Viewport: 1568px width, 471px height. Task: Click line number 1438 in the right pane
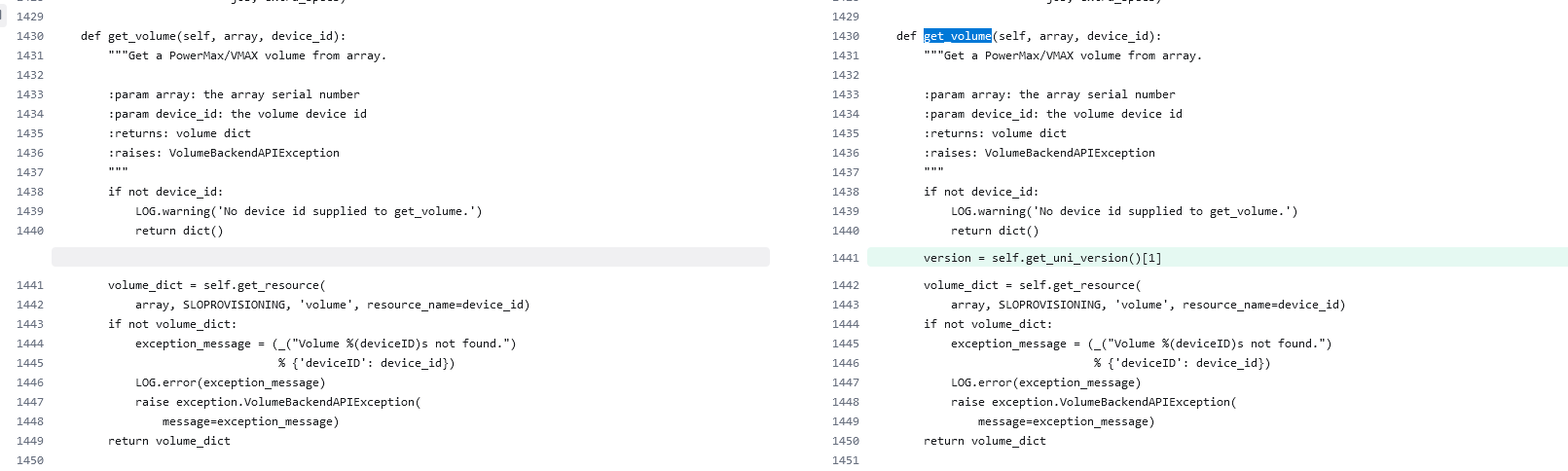click(846, 192)
